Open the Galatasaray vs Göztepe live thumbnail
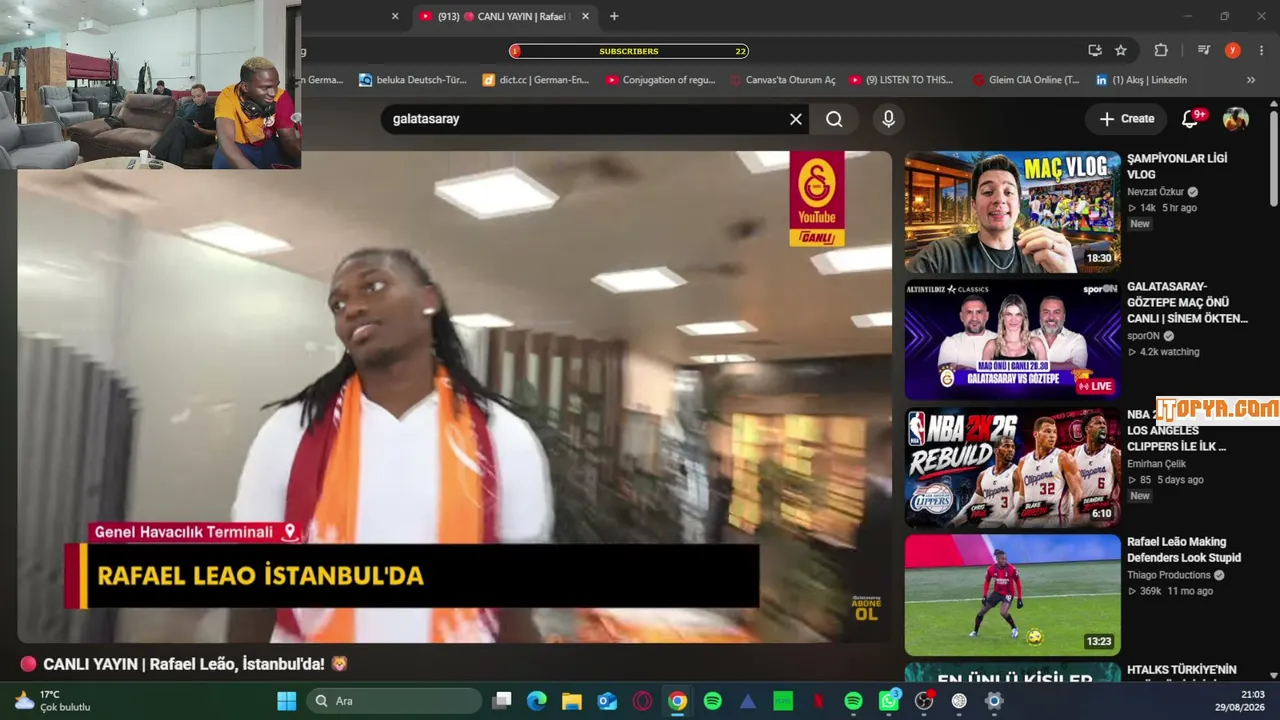The image size is (1280, 720). point(1012,340)
